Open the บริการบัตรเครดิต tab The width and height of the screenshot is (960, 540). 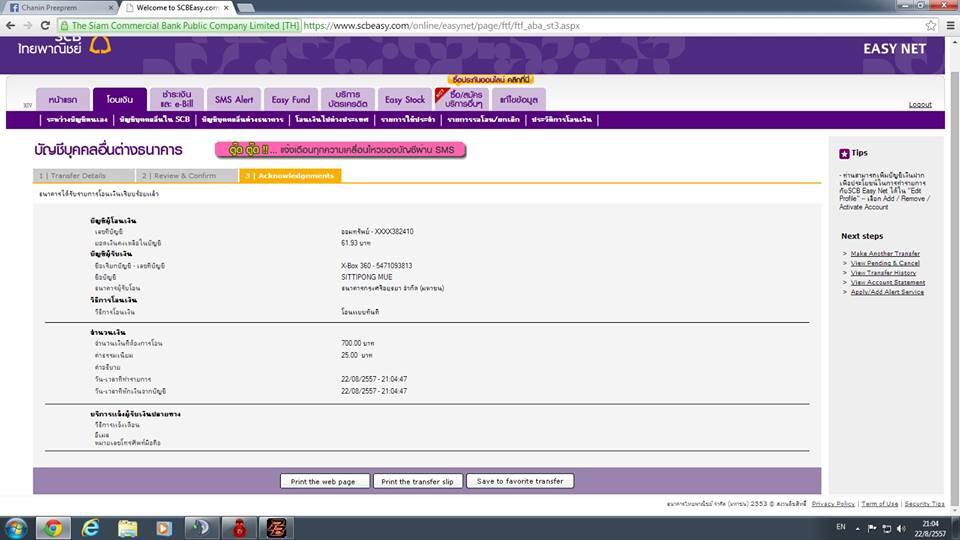(x=348, y=99)
